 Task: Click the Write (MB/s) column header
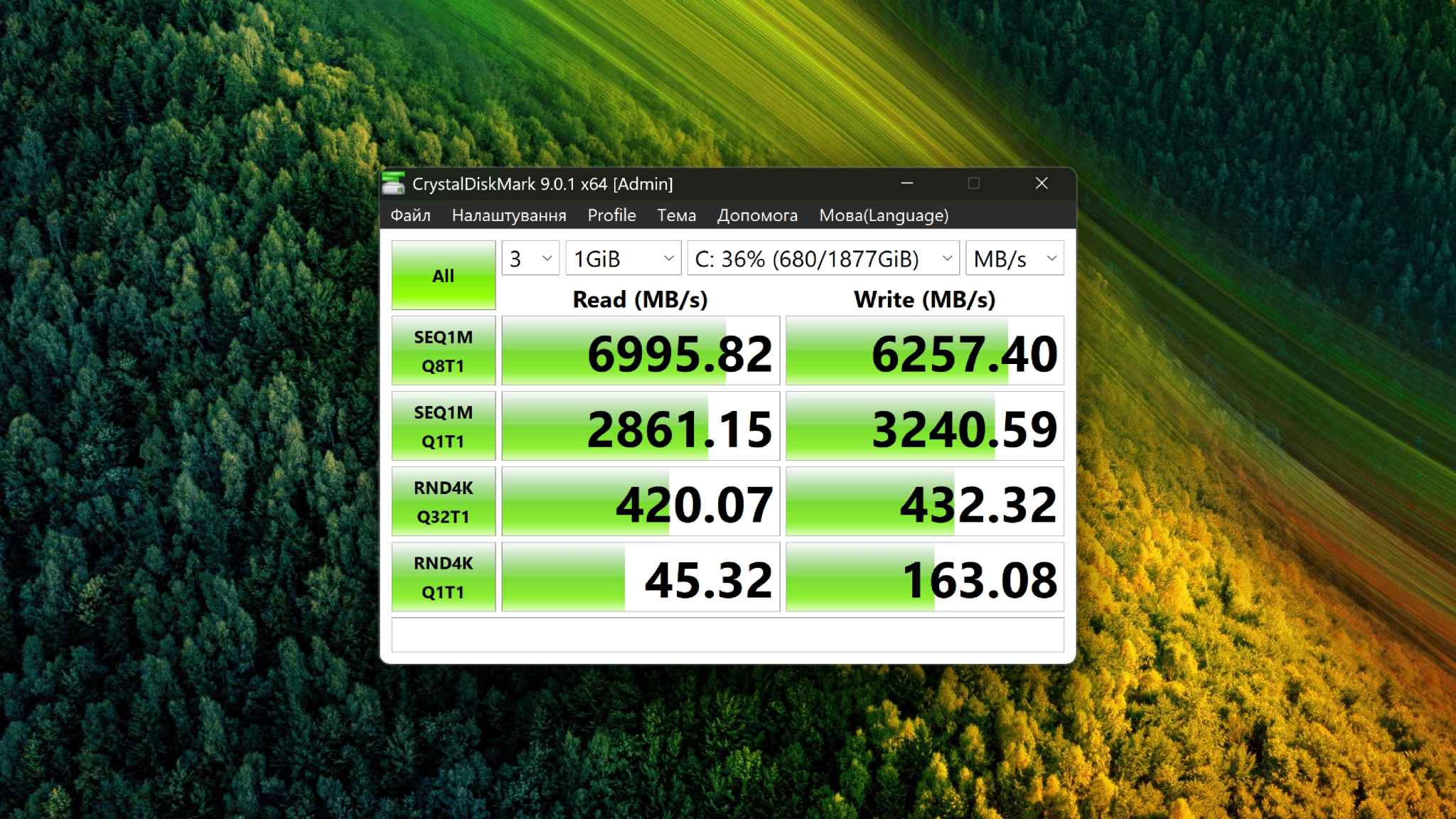[925, 299]
